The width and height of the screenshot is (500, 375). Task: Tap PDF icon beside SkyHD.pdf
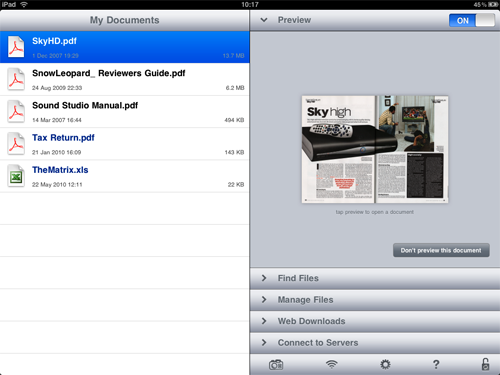tap(16, 47)
